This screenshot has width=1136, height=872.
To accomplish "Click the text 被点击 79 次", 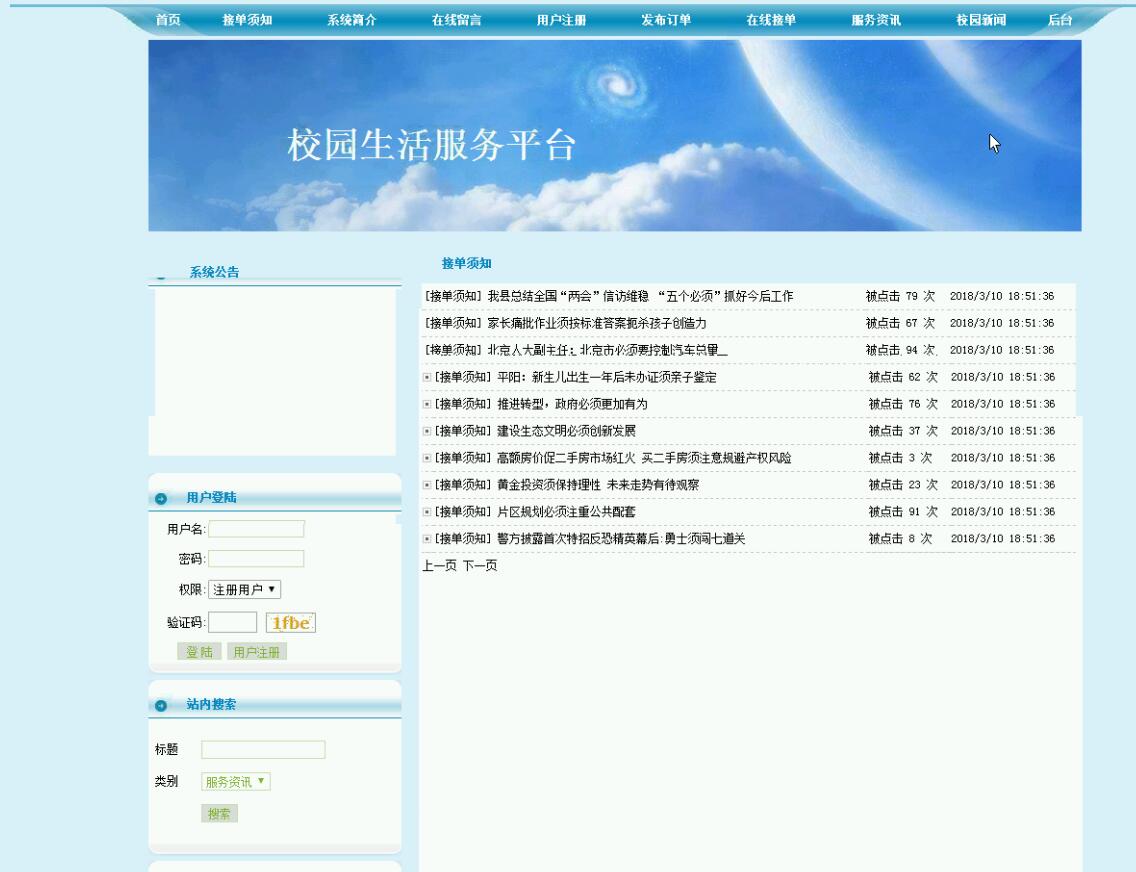I will 900,296.
